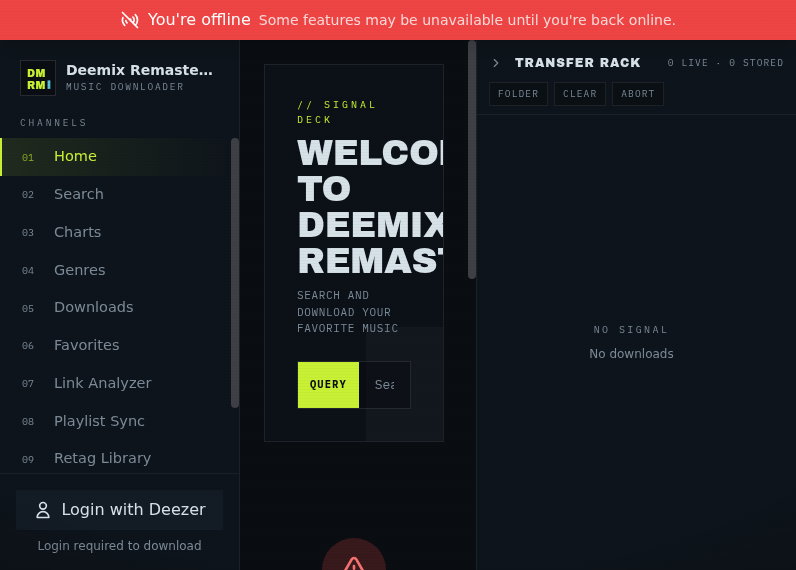Click the 'NO SIGNAL' label
The width and height of the screenshot is (796, 570).
pyautogui.click(x=631, y=330)
